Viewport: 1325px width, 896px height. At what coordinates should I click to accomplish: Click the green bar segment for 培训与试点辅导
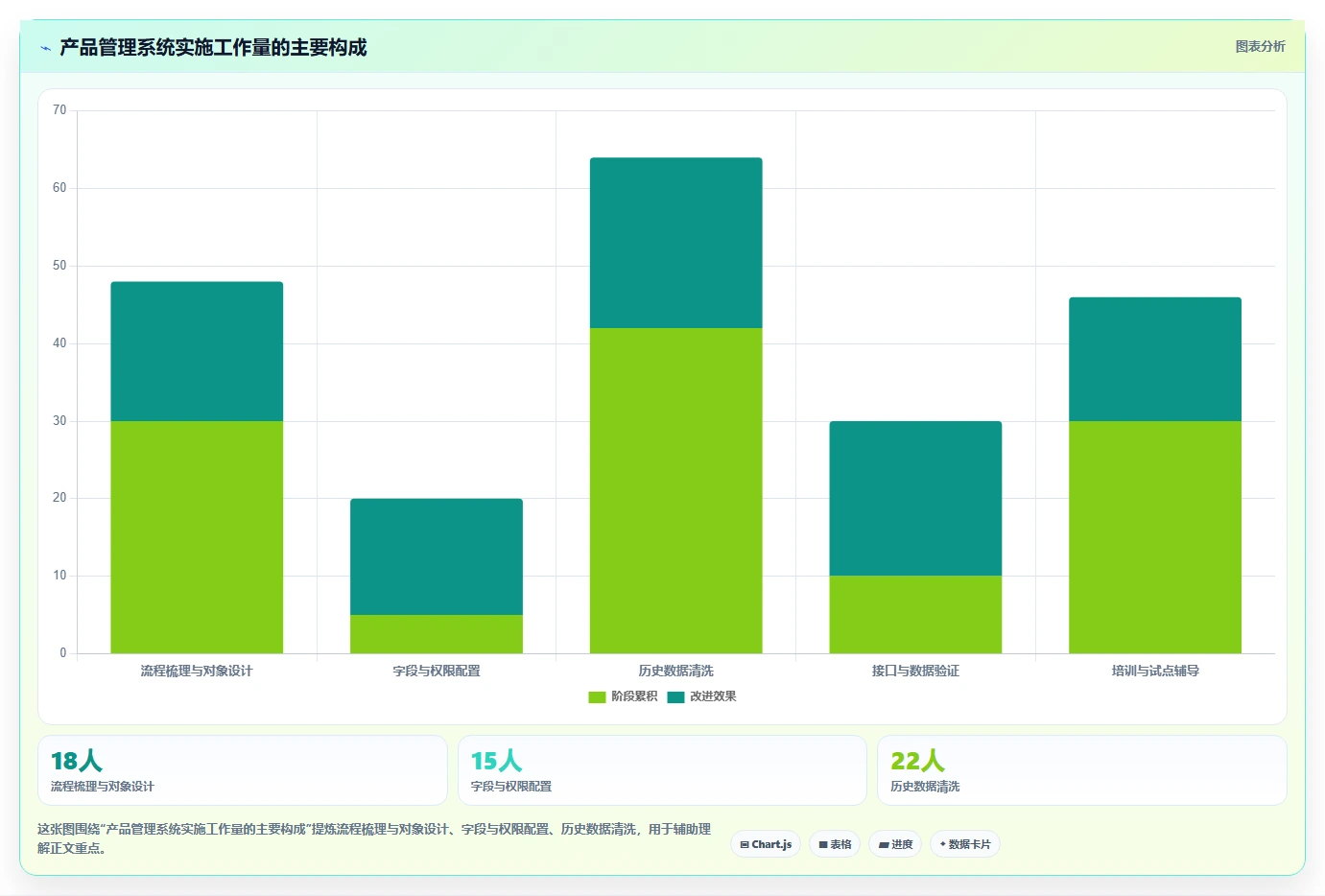click(x=1155, y=537)
